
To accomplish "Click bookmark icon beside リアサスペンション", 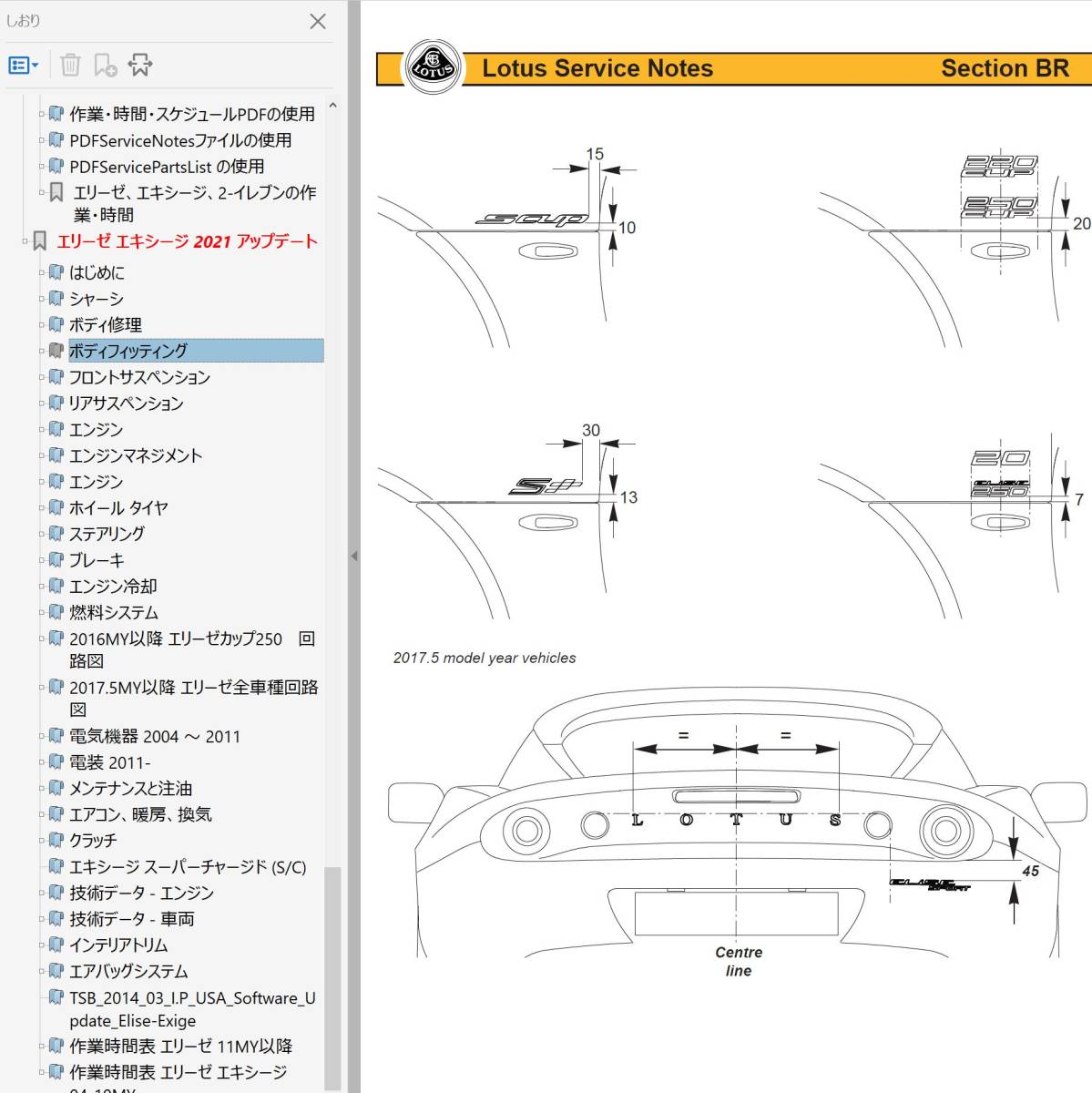I will (56, 403).
